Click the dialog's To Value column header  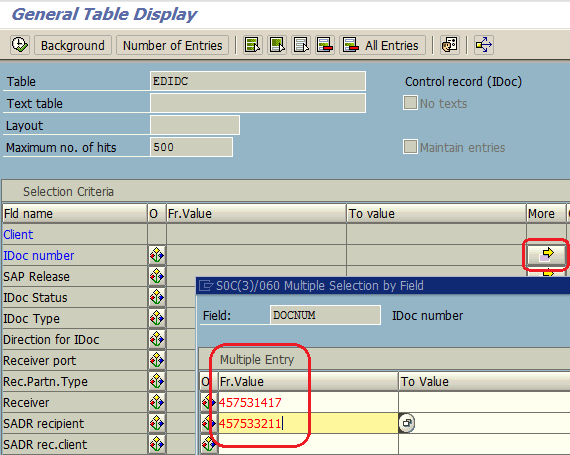click(484, 382)
